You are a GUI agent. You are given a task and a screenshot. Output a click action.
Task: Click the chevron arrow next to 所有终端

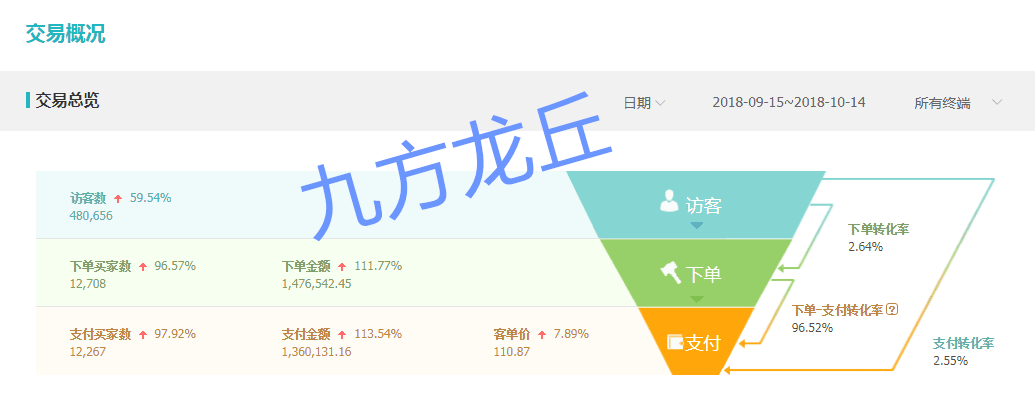(x=996, y=102)
